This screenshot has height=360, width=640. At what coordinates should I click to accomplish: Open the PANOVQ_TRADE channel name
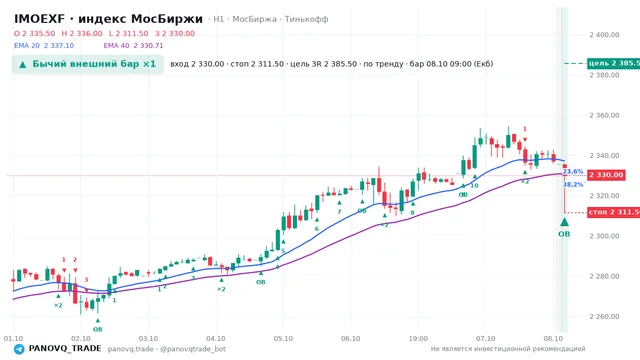(x=65, y=348)
